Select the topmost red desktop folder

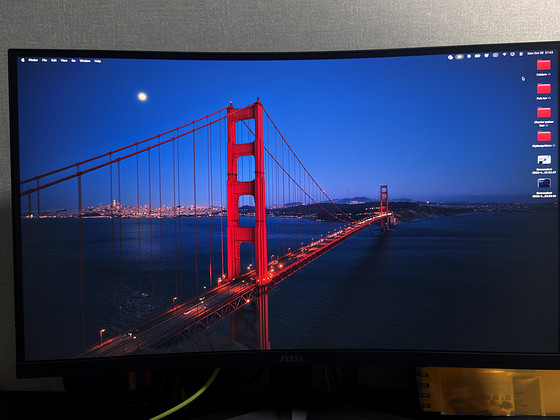[544, 65]
